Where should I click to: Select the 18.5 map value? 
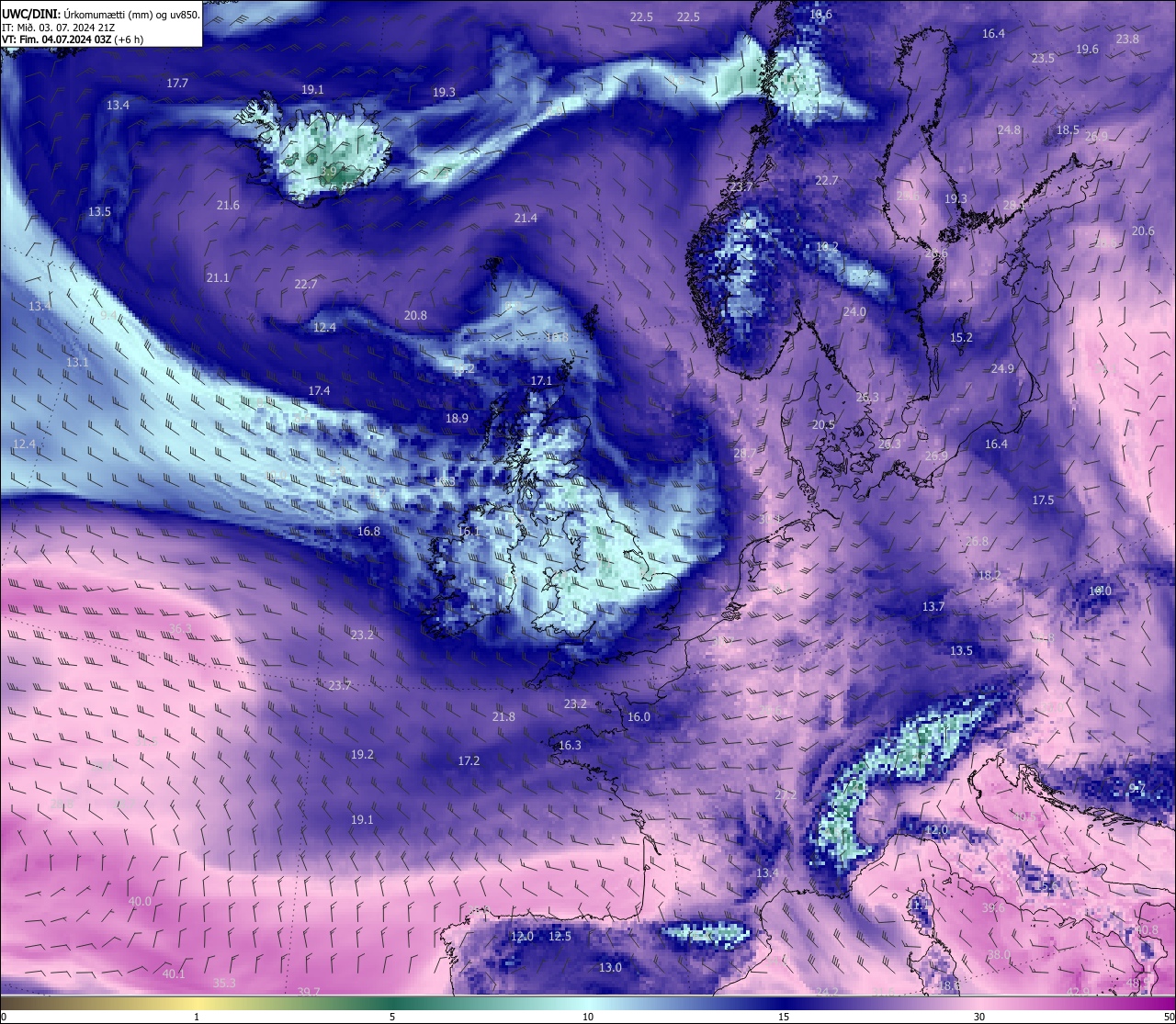1068,130
